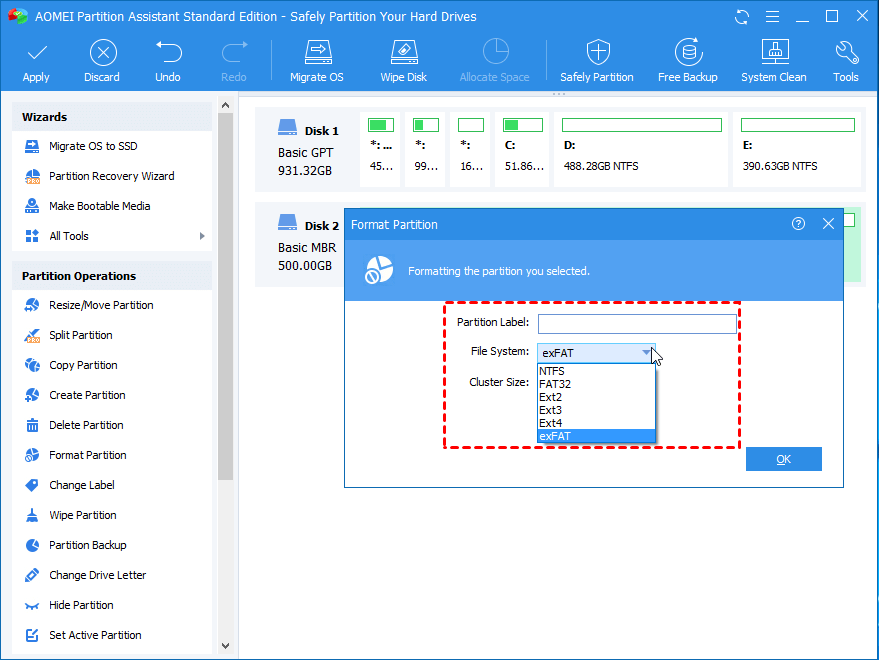The image size is (879, 660).
Task: Open System Clean from toolbar
Action: coord(773,53)
